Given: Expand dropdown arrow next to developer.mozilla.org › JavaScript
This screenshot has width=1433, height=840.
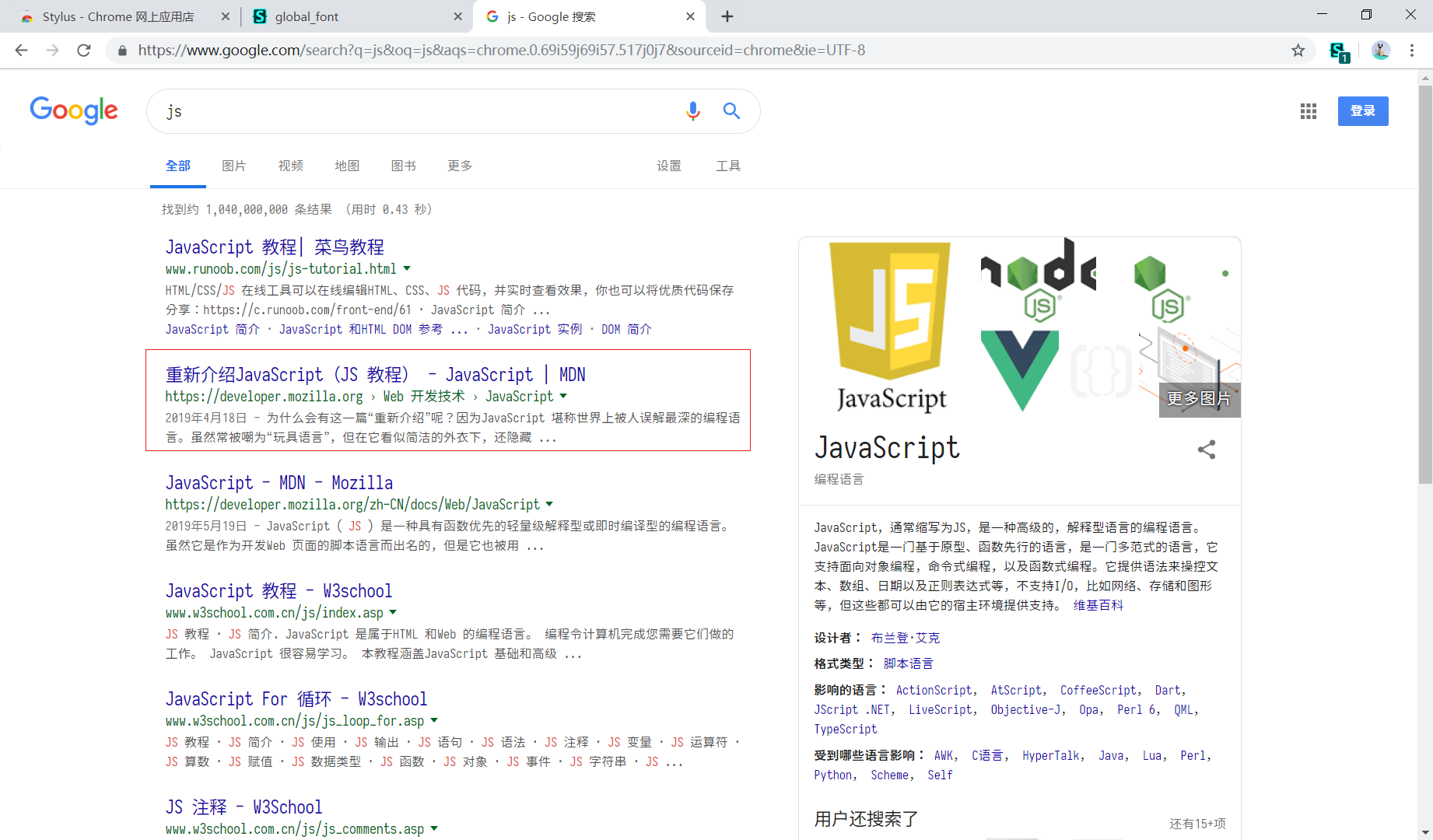Looking at the screenshot, I should (563, 396).
